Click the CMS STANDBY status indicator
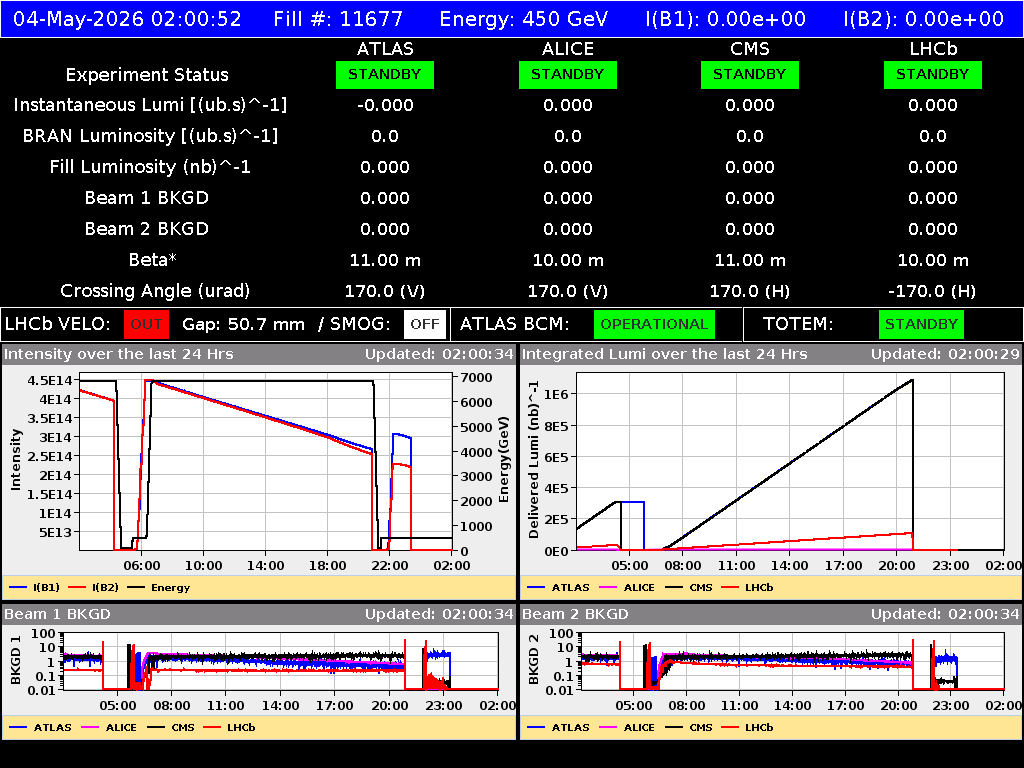 [x=750, y=74]
